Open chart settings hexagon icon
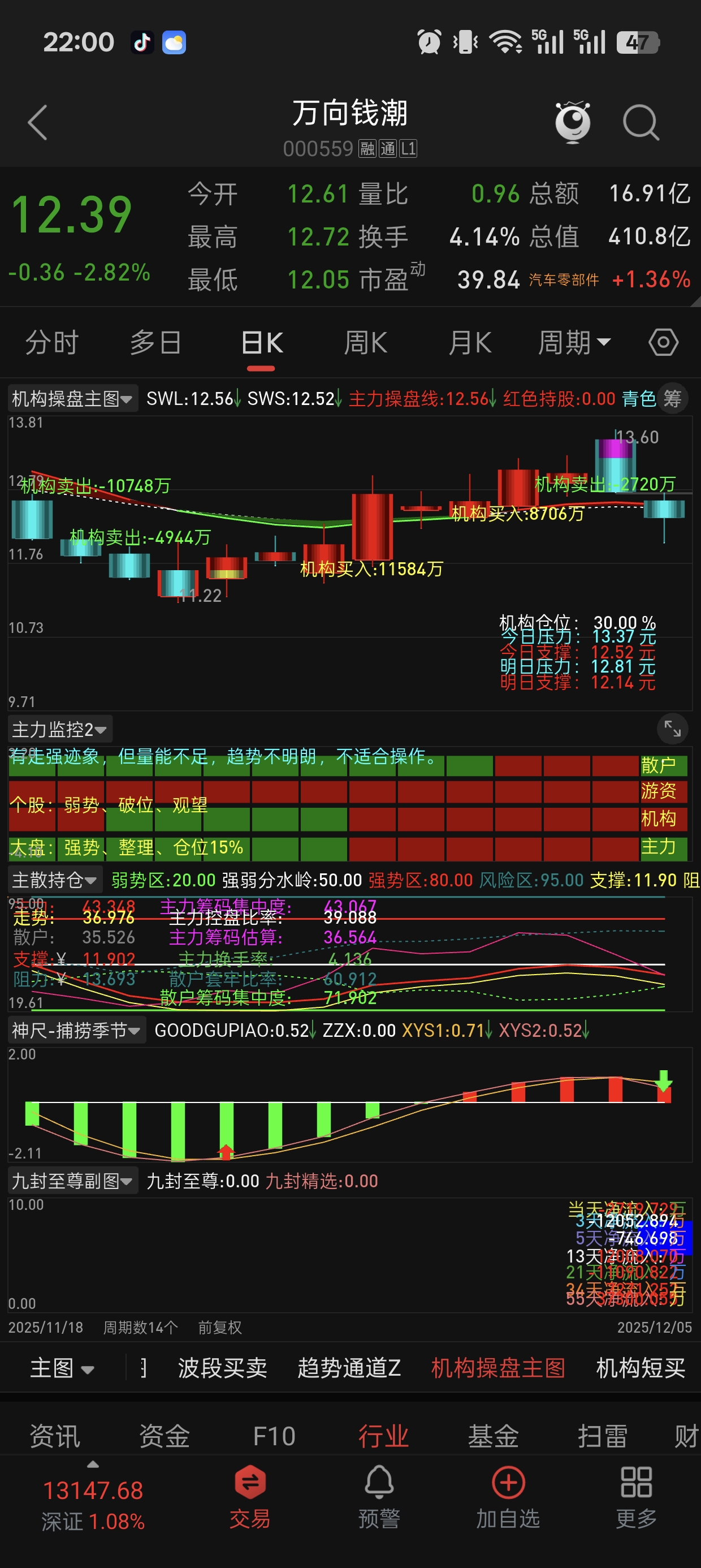This screenshot has height=1568, width=701. tap(663, 342)
